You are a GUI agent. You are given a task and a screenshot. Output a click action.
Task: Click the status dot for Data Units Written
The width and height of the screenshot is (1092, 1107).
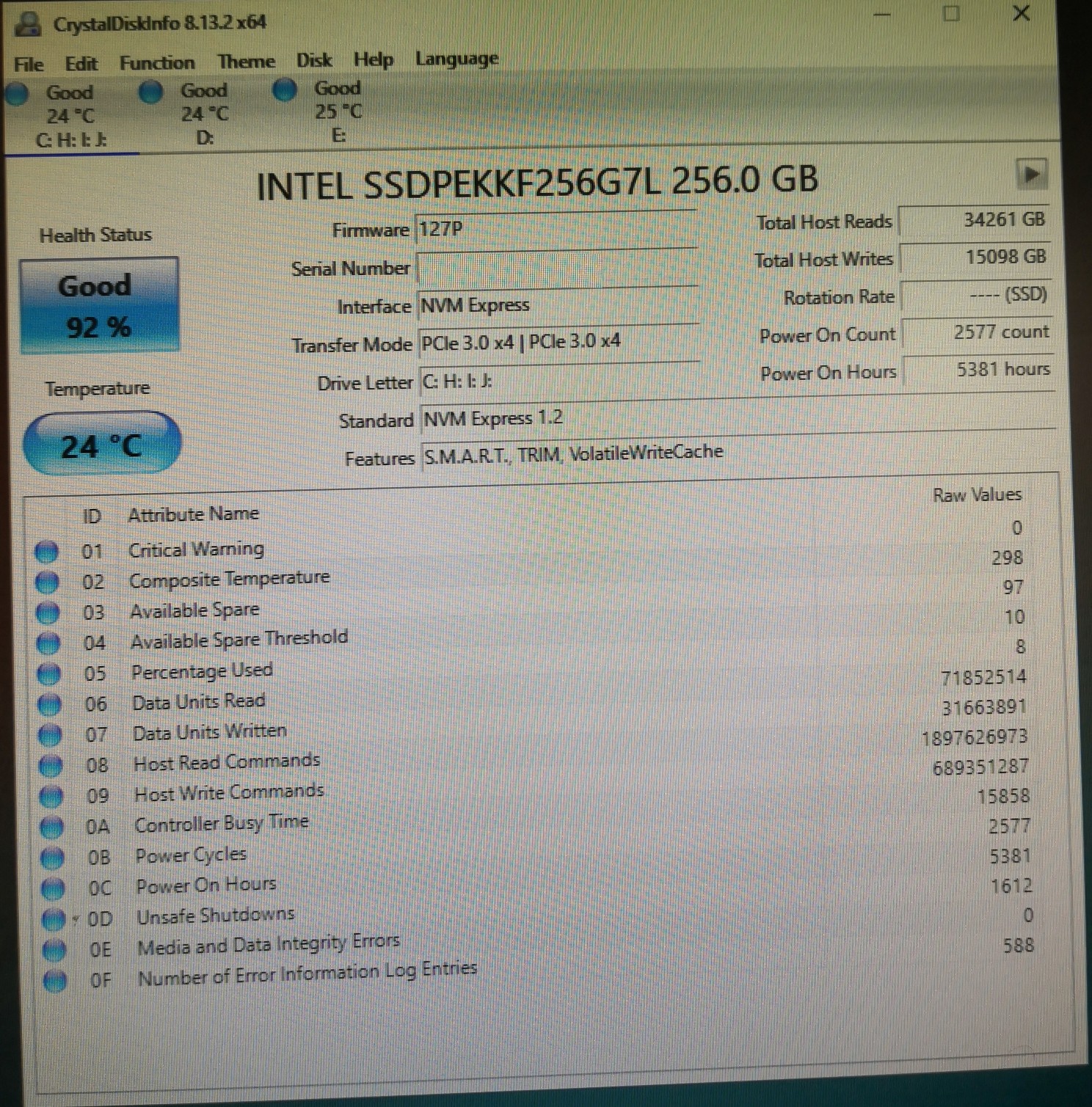coord(51,735)
